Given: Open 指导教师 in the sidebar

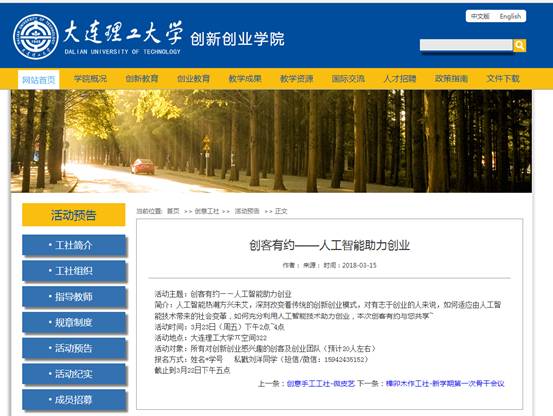Looking at the screenshot, I should tap(74, 296).
